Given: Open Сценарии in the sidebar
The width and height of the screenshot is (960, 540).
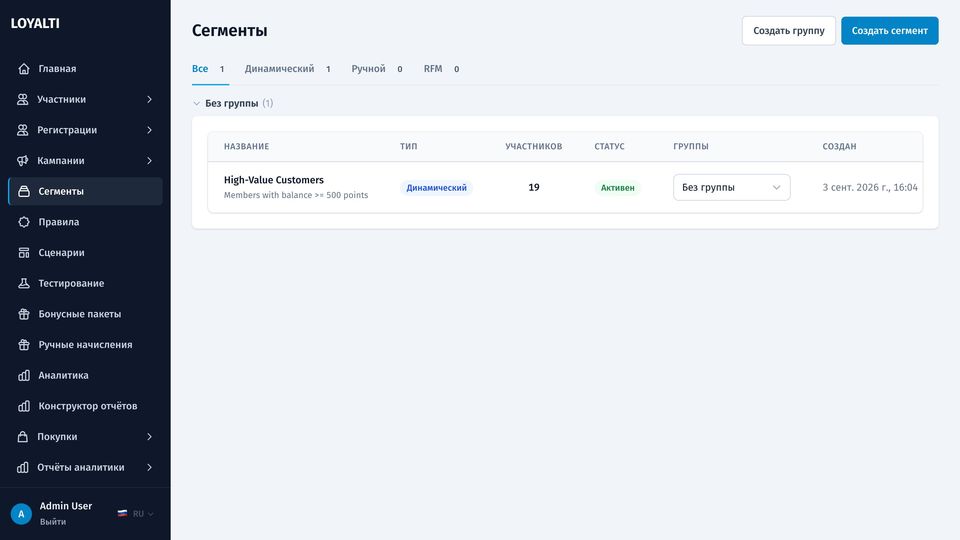Looking at the screenshot, I should [x=85, y=252].
